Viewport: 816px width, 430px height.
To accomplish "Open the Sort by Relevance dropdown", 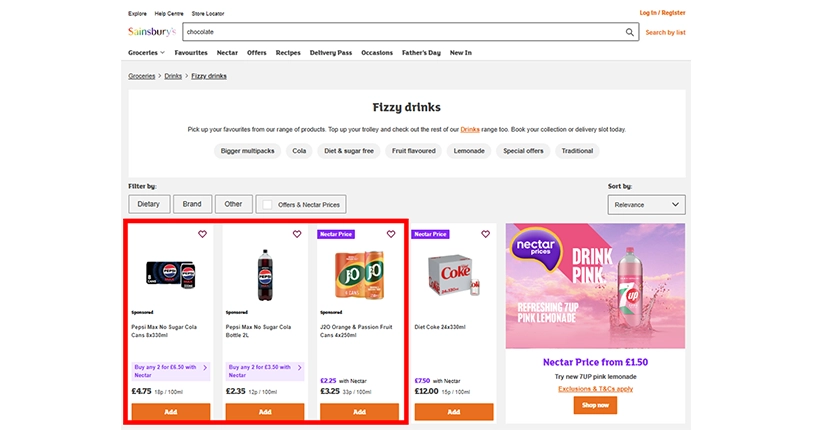I will click(646, 204).
